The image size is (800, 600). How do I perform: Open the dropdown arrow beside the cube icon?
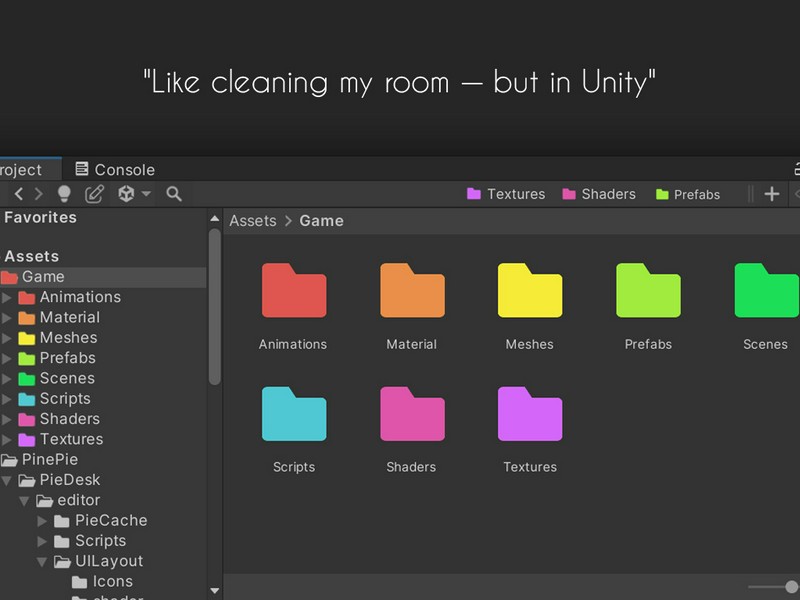pyautogui.click(x=146, y=194)
